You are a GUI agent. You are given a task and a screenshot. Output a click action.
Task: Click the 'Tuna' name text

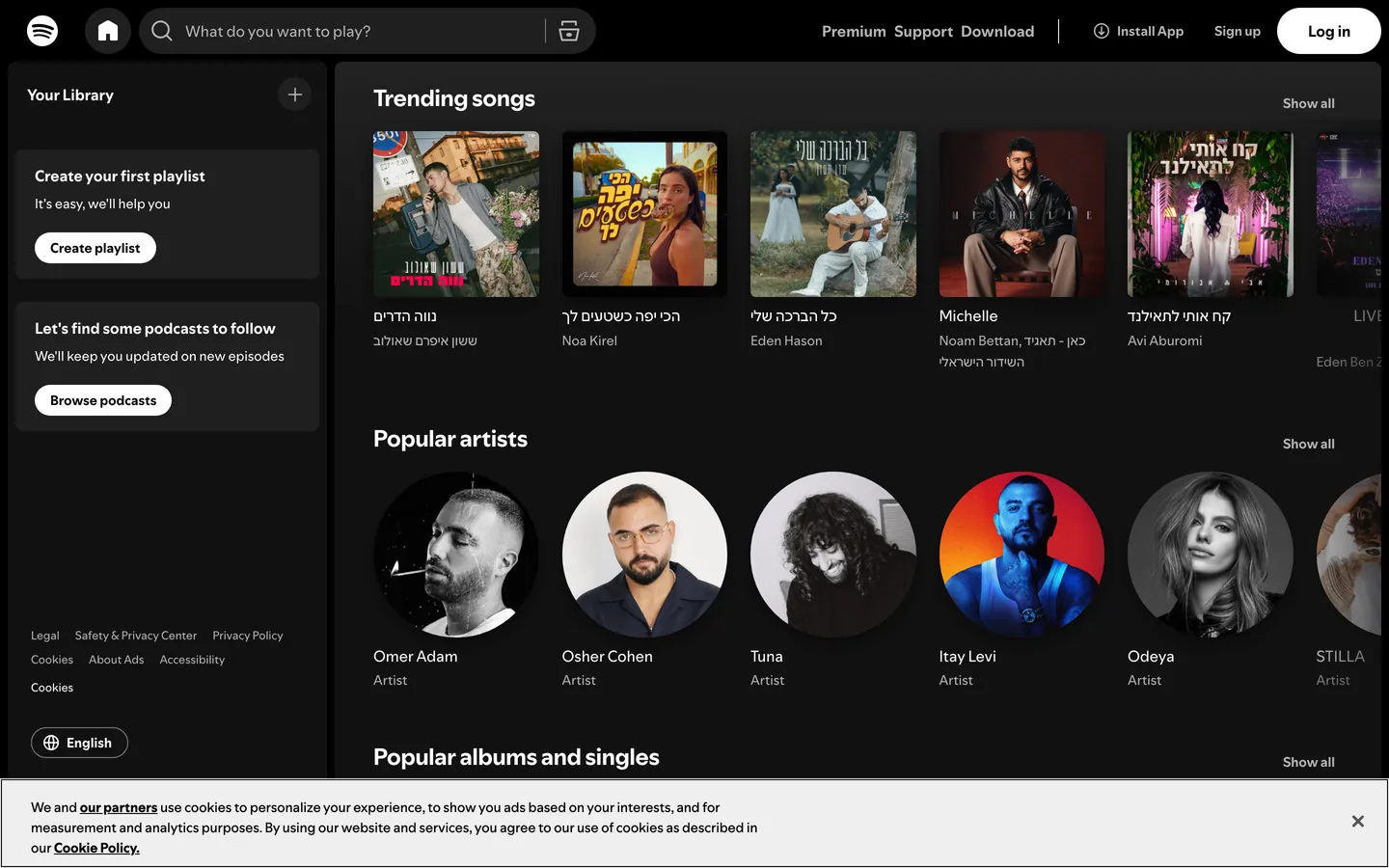point(767,657)
